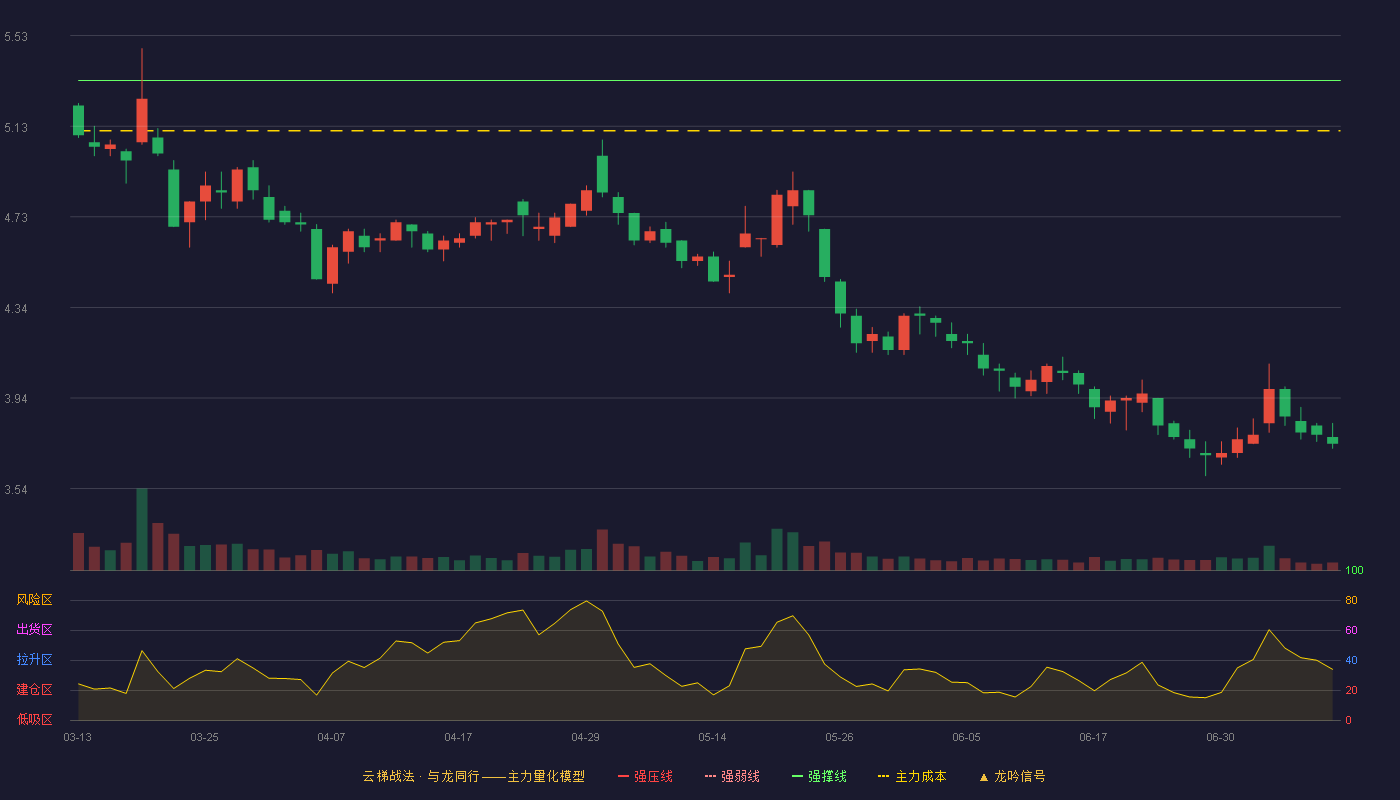The width and height of the screenshot is (1400, 800).
Task: Click the 出货区 zone label
Action: pyautogui.click(x=34, y=630)
